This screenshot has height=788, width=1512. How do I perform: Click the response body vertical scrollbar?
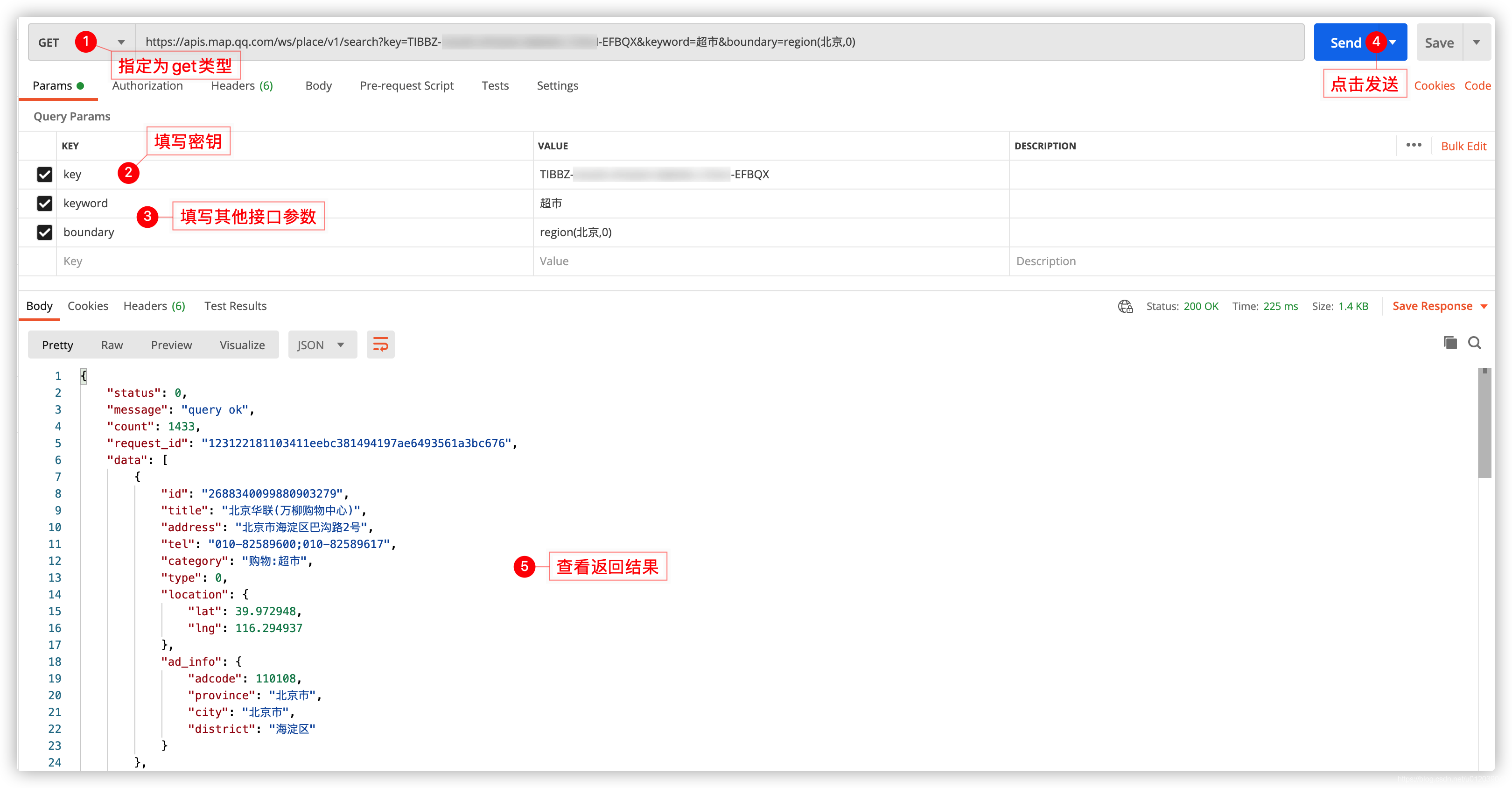1484,423
